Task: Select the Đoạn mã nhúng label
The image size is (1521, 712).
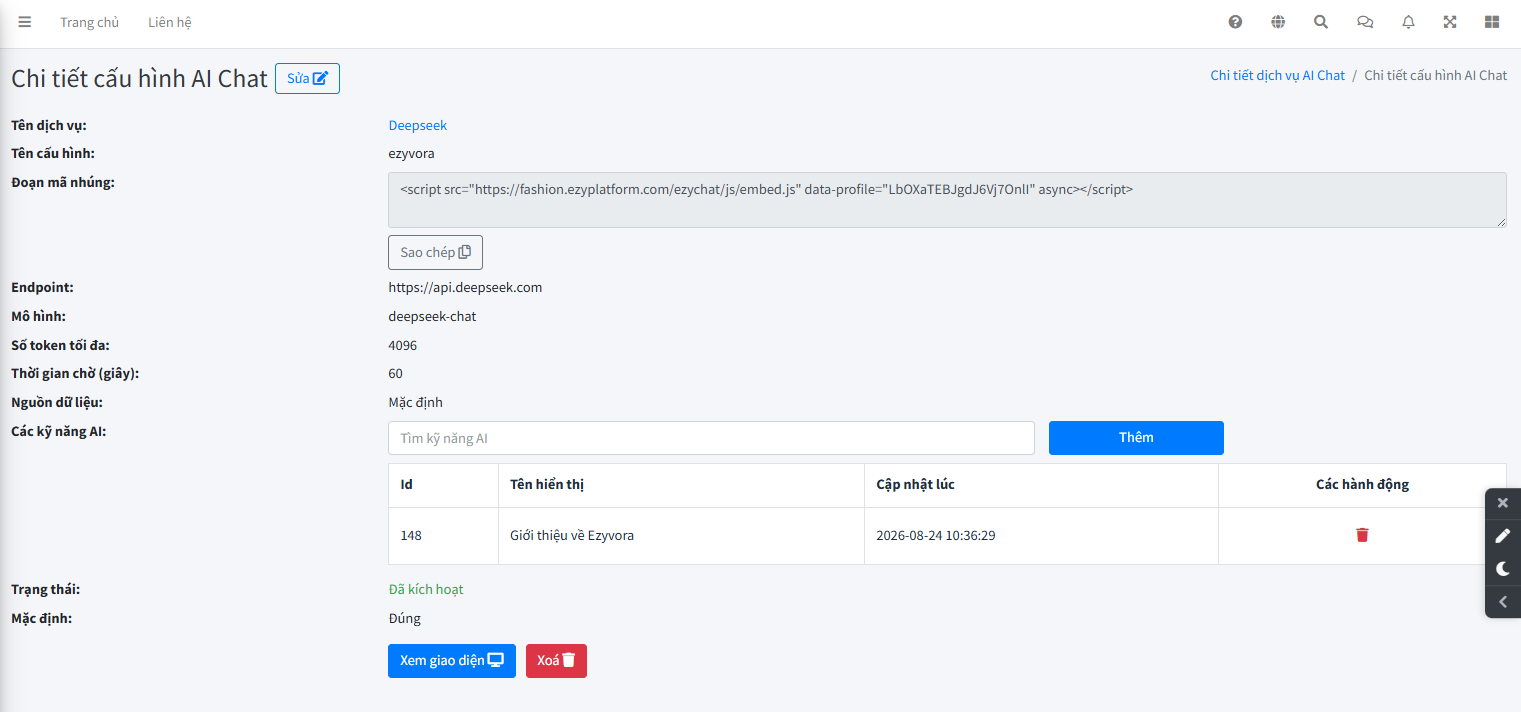Action: pos(63,182)
